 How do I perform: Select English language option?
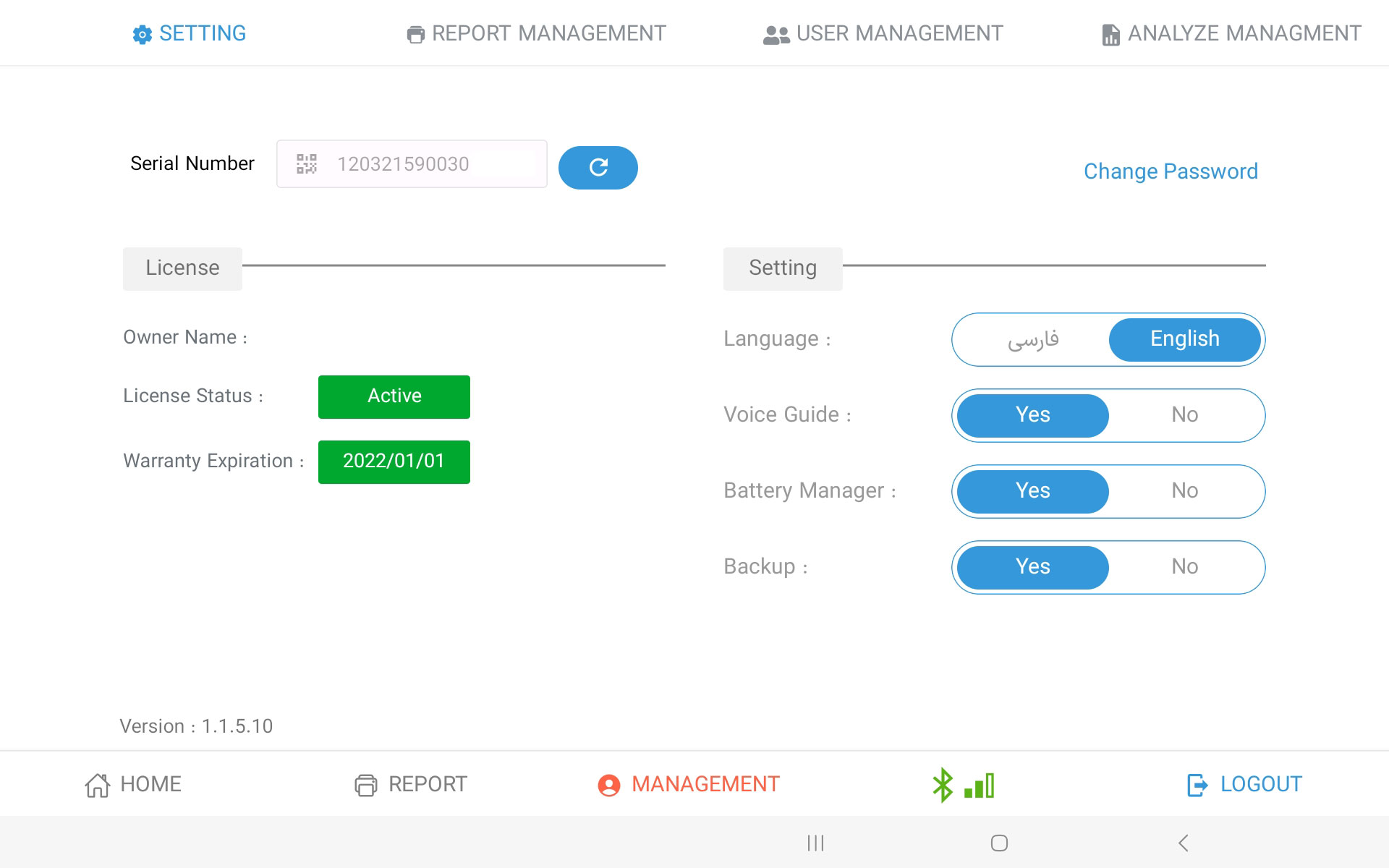click(1184, 339)
